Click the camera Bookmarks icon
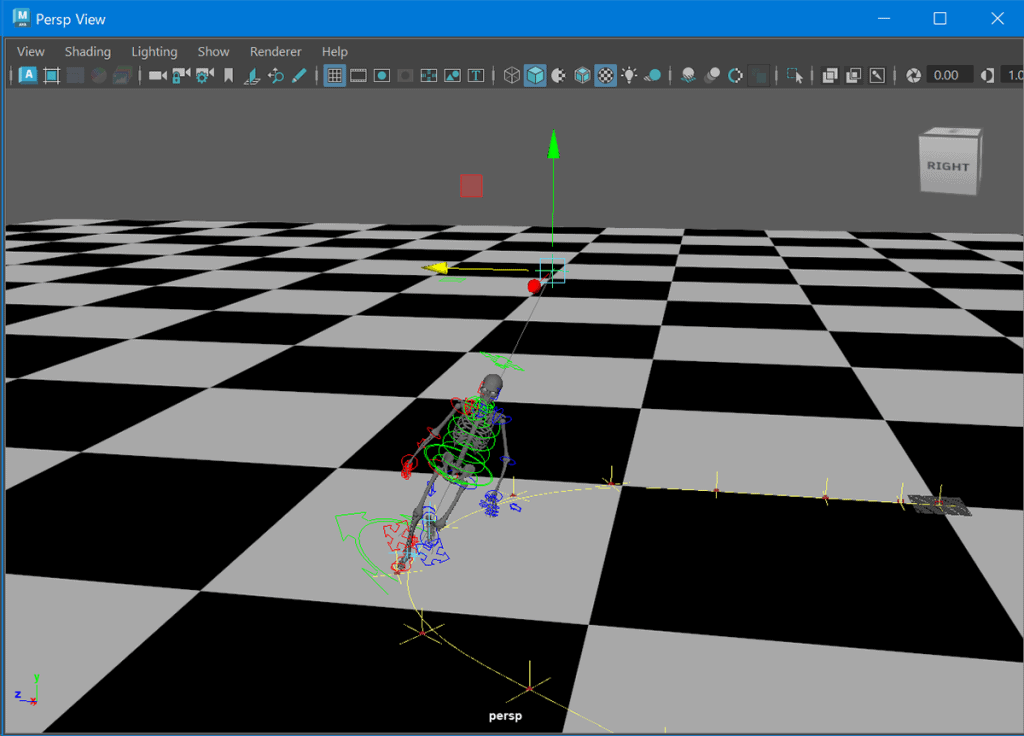The width and height of the screenshot is (1024, 736). point(229,75)
